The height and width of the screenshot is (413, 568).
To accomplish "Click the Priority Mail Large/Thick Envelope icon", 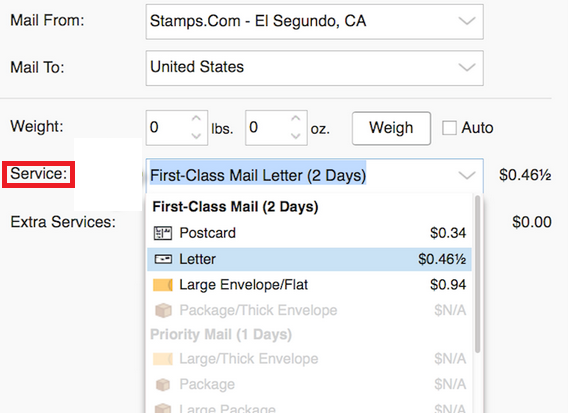I will click(x=163, y=359).
